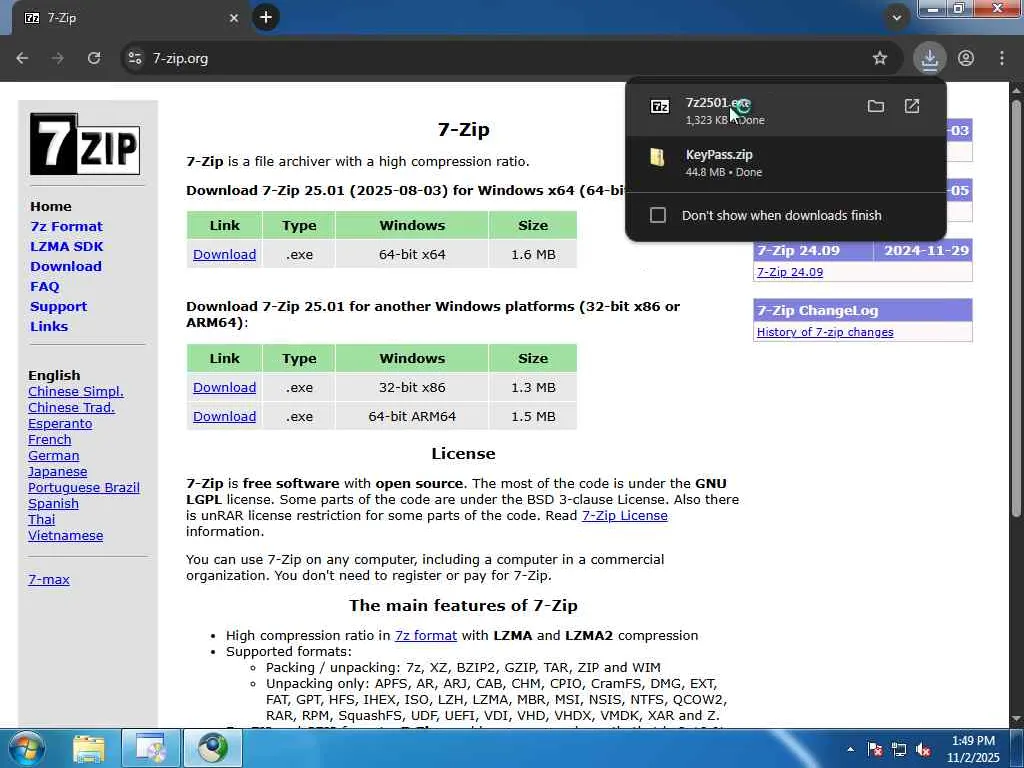The width and height of the screenshot is (1024, 768).
Task: Open the KeyPass.zip download entry
Action: 786,163
